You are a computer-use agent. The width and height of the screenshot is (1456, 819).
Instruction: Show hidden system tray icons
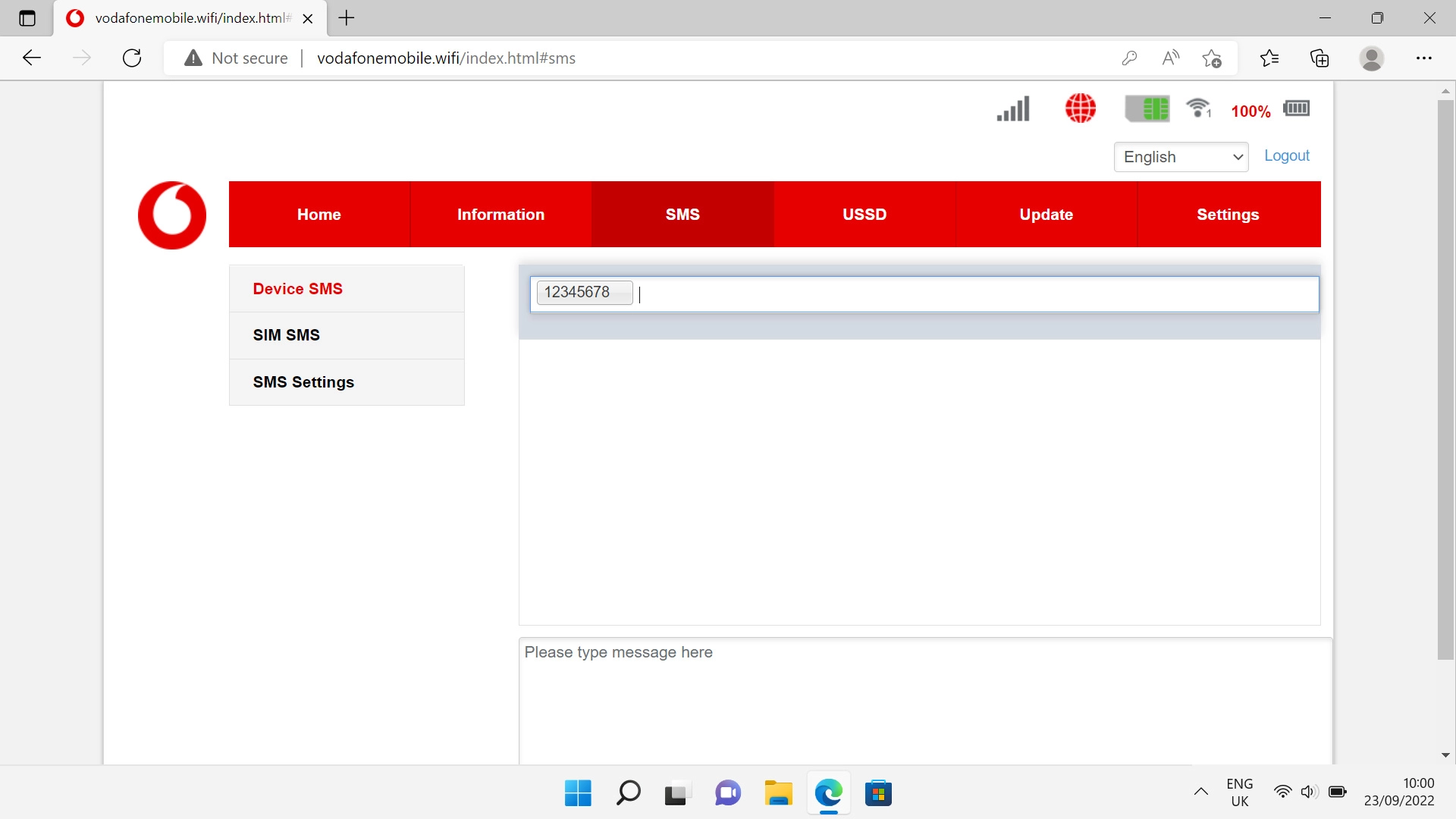point(1201,792)
